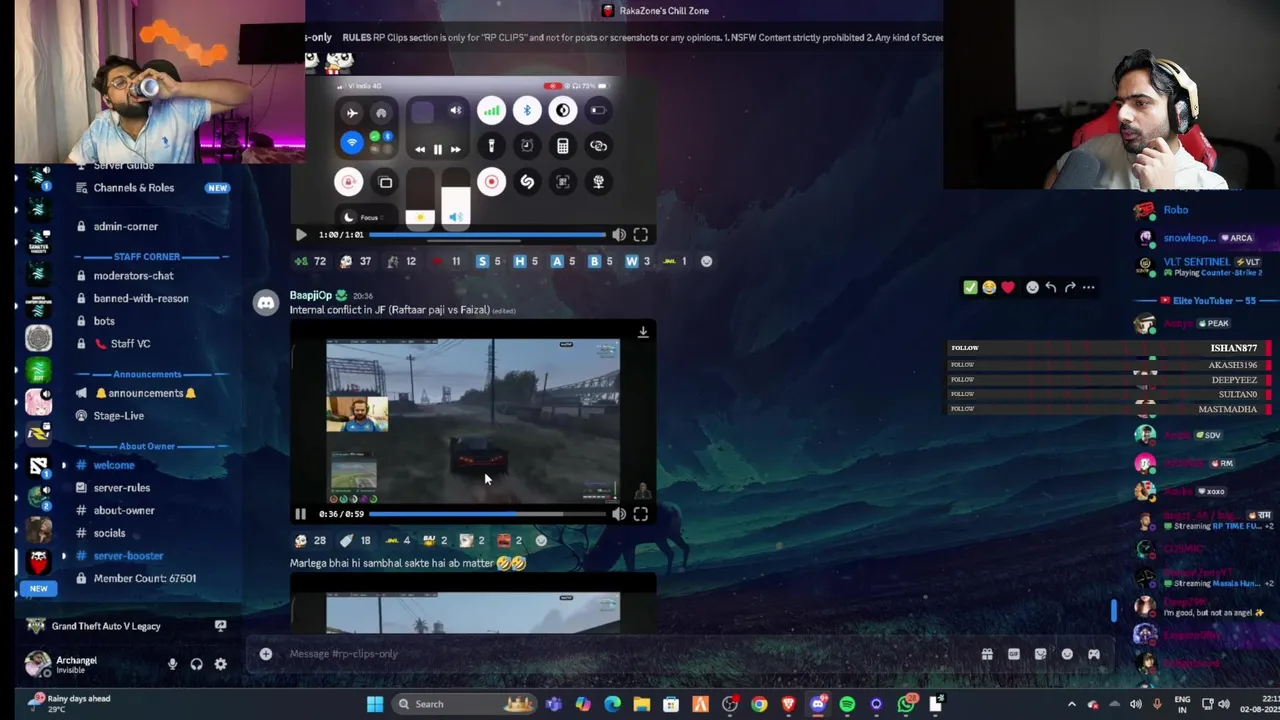This screenshot has width=1280, height=720.
Task: Enter fullscreen on the 0:36/0:59 clip
Action: (x=641, y=514)
